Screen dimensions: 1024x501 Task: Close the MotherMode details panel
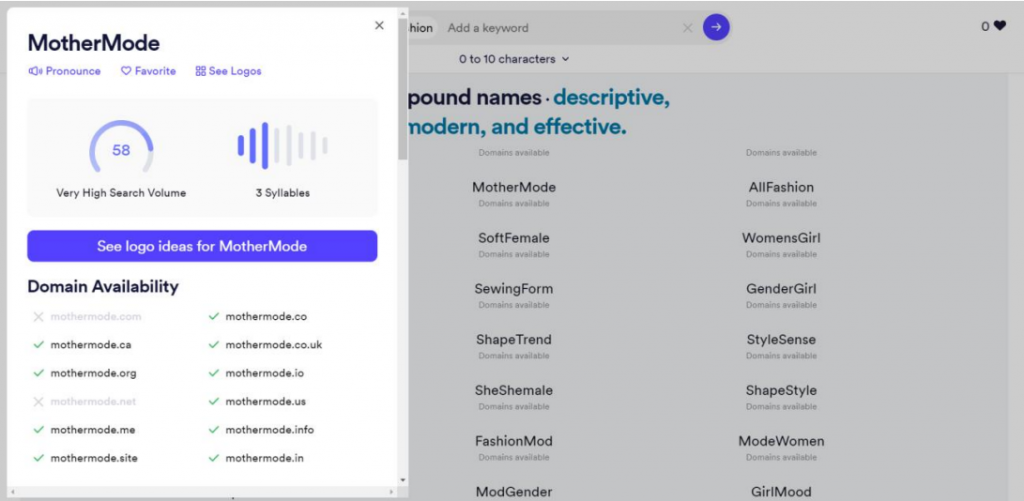point(379,25)
